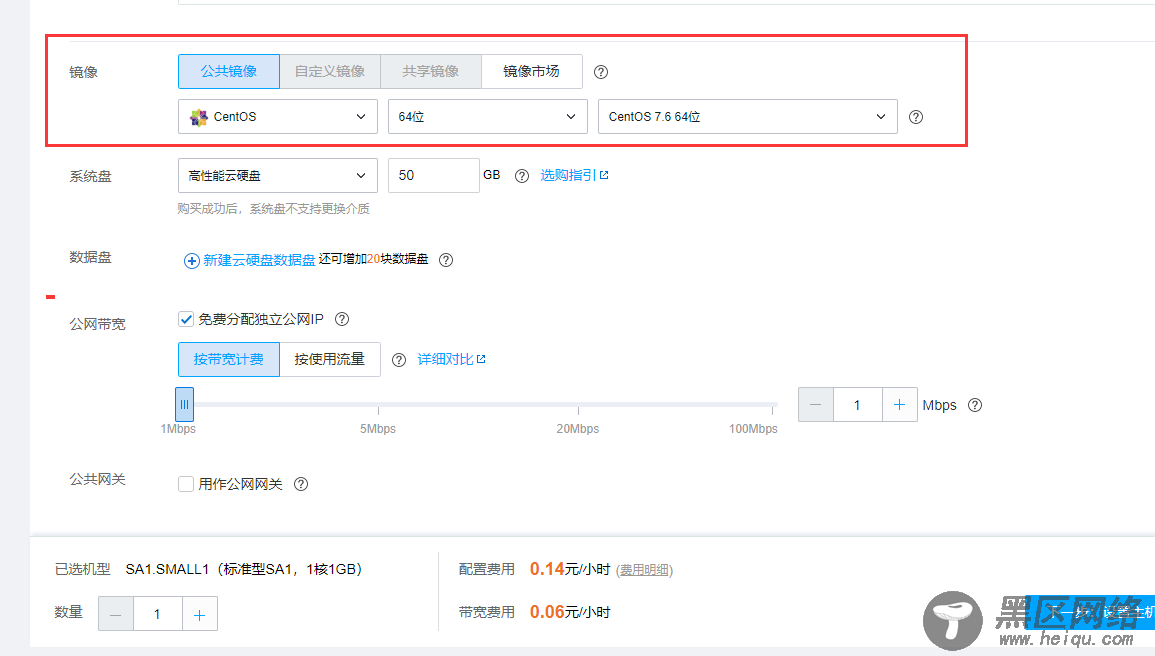Expand the CentOS 7.6 64位 version dropdown

point(748,116)
